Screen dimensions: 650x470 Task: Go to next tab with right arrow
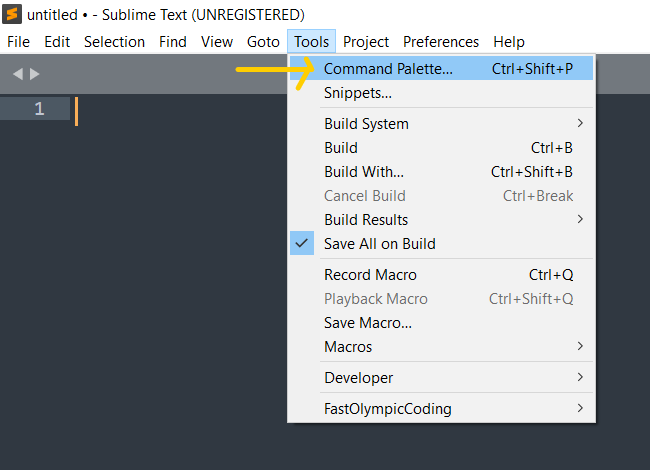[x=35, y=74]
